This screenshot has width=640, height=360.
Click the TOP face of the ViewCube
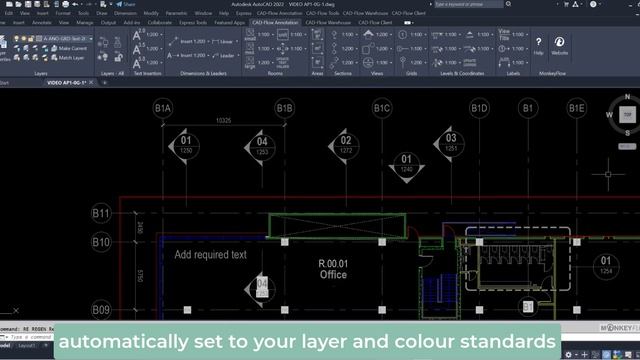point(627,114)
